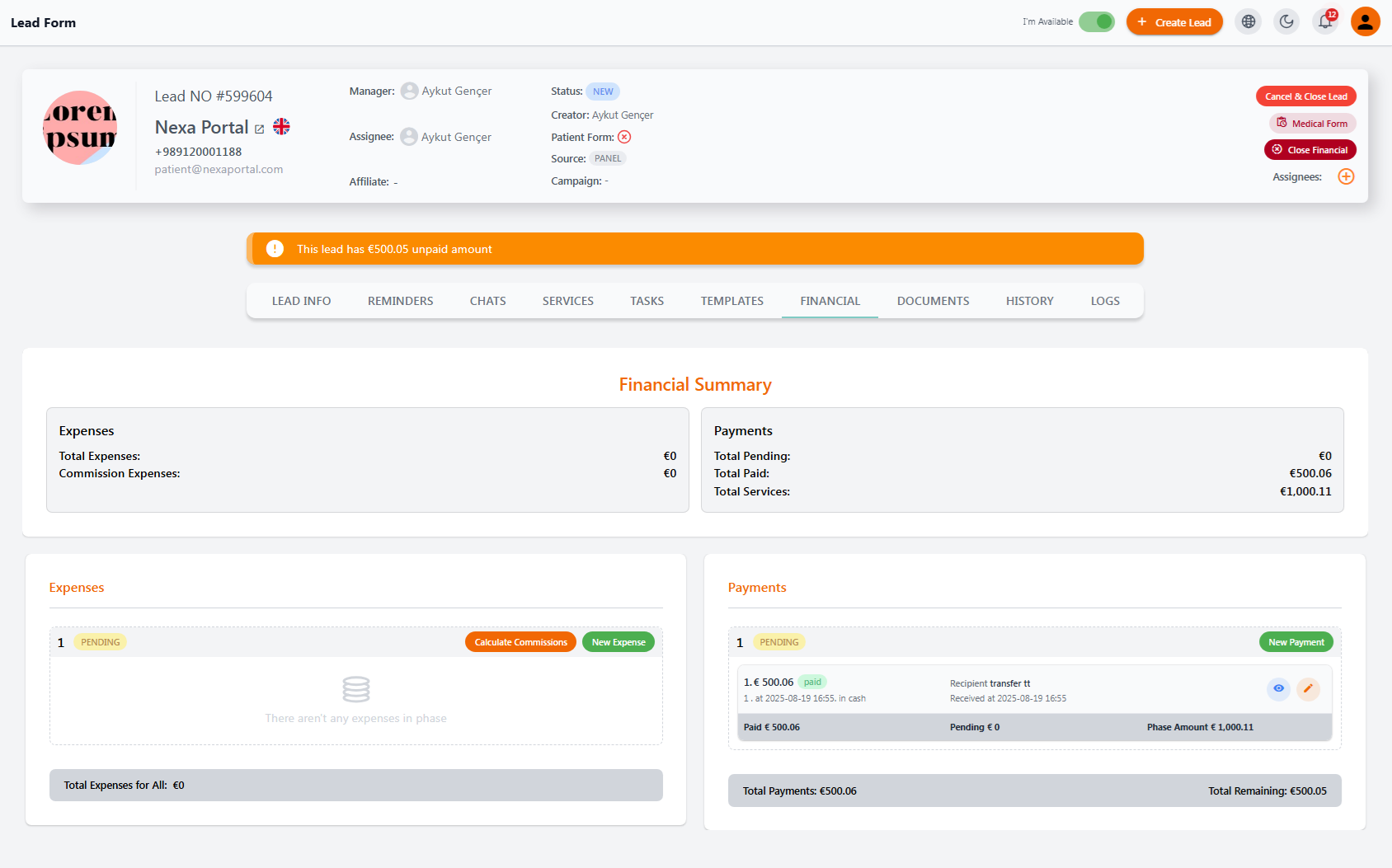
Task: Click the Manager avatar icon
Action: (x=409, y=91)
